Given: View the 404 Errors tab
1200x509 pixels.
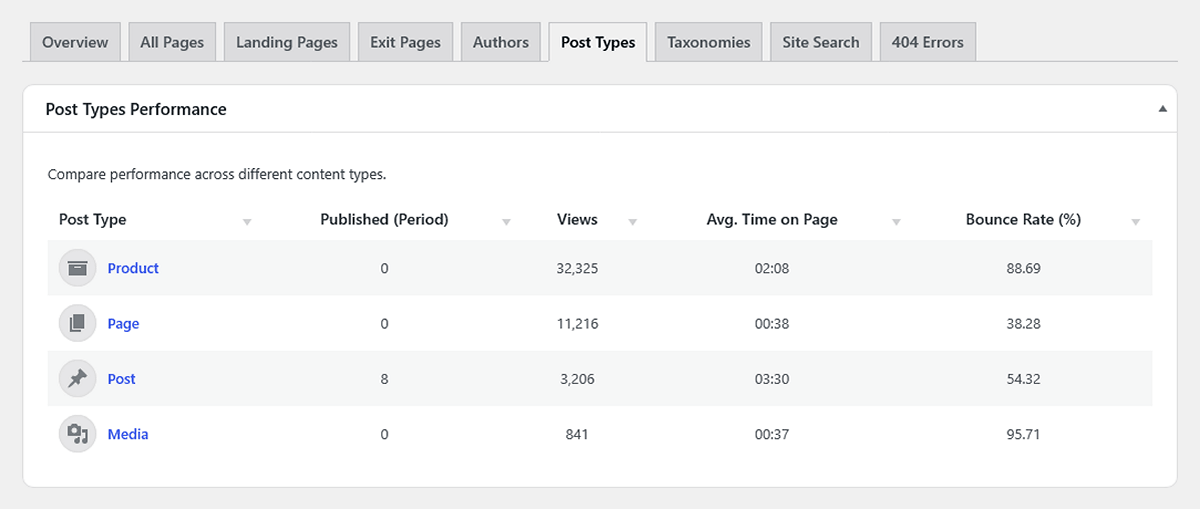Looking at the screenshot, I should (928, 42).
